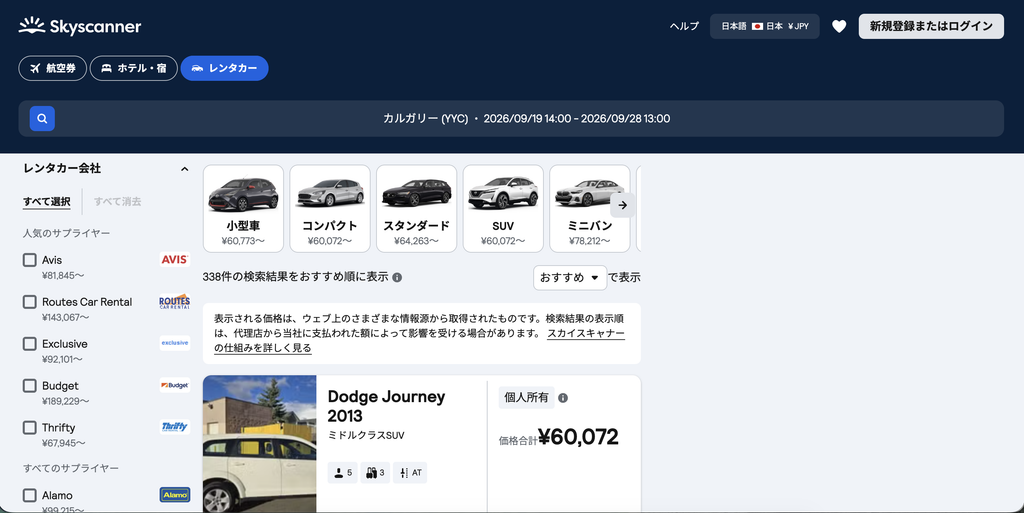Open the おすすめ sort dropdown
Screen dimensions: 1024x513
[569, 277]
